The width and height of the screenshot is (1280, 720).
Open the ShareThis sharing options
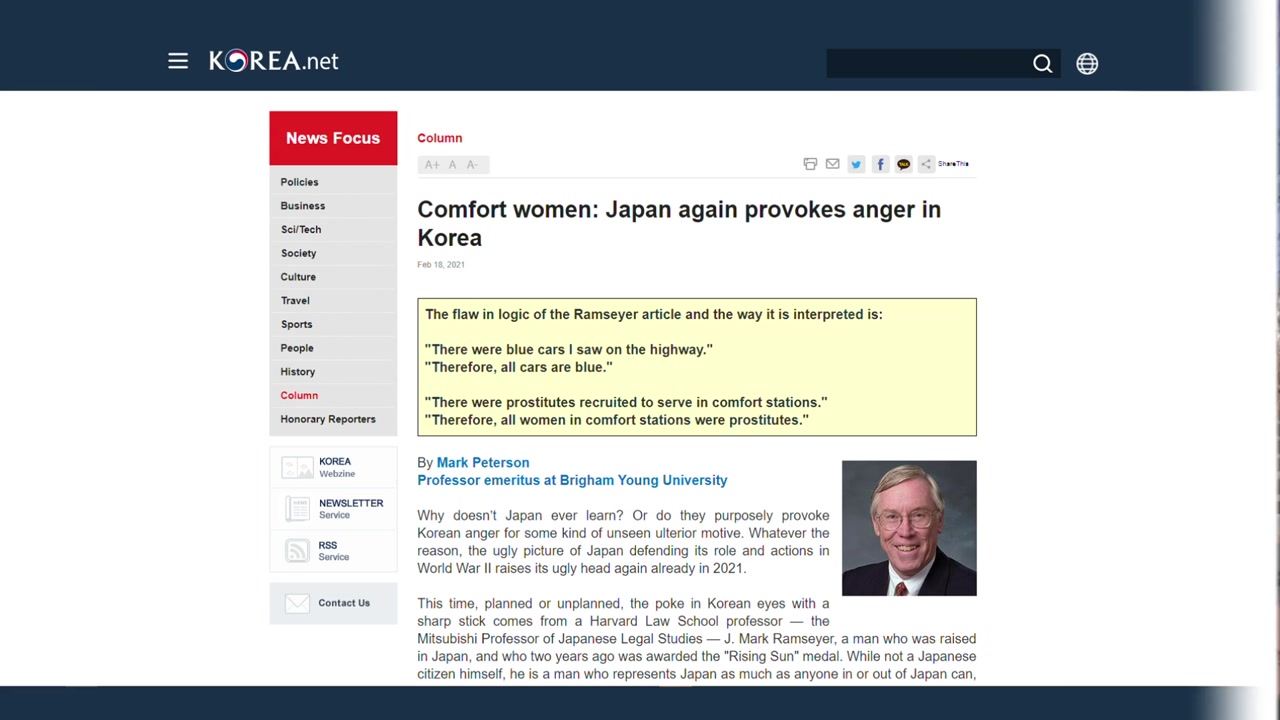(944, 164)
